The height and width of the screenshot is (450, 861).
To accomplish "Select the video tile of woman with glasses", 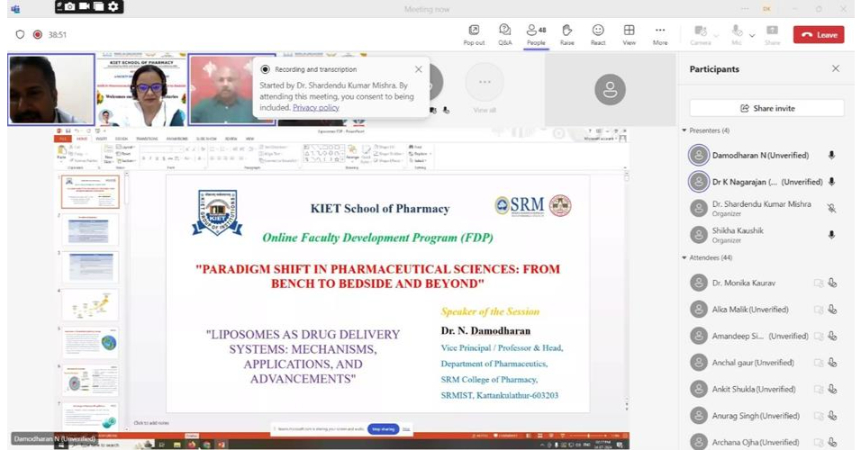I will pos(142,89).
